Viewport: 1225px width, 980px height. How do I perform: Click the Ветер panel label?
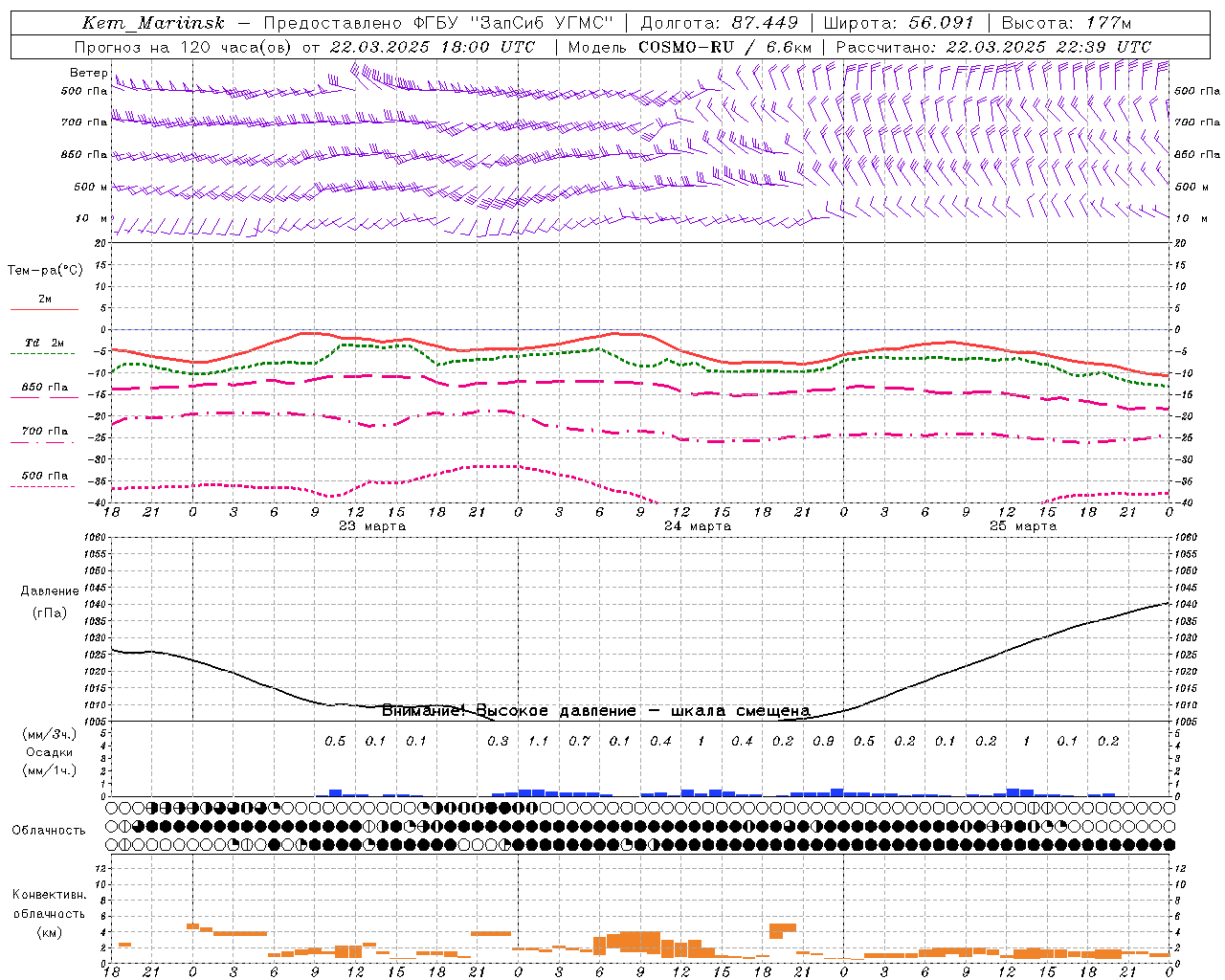89,73
